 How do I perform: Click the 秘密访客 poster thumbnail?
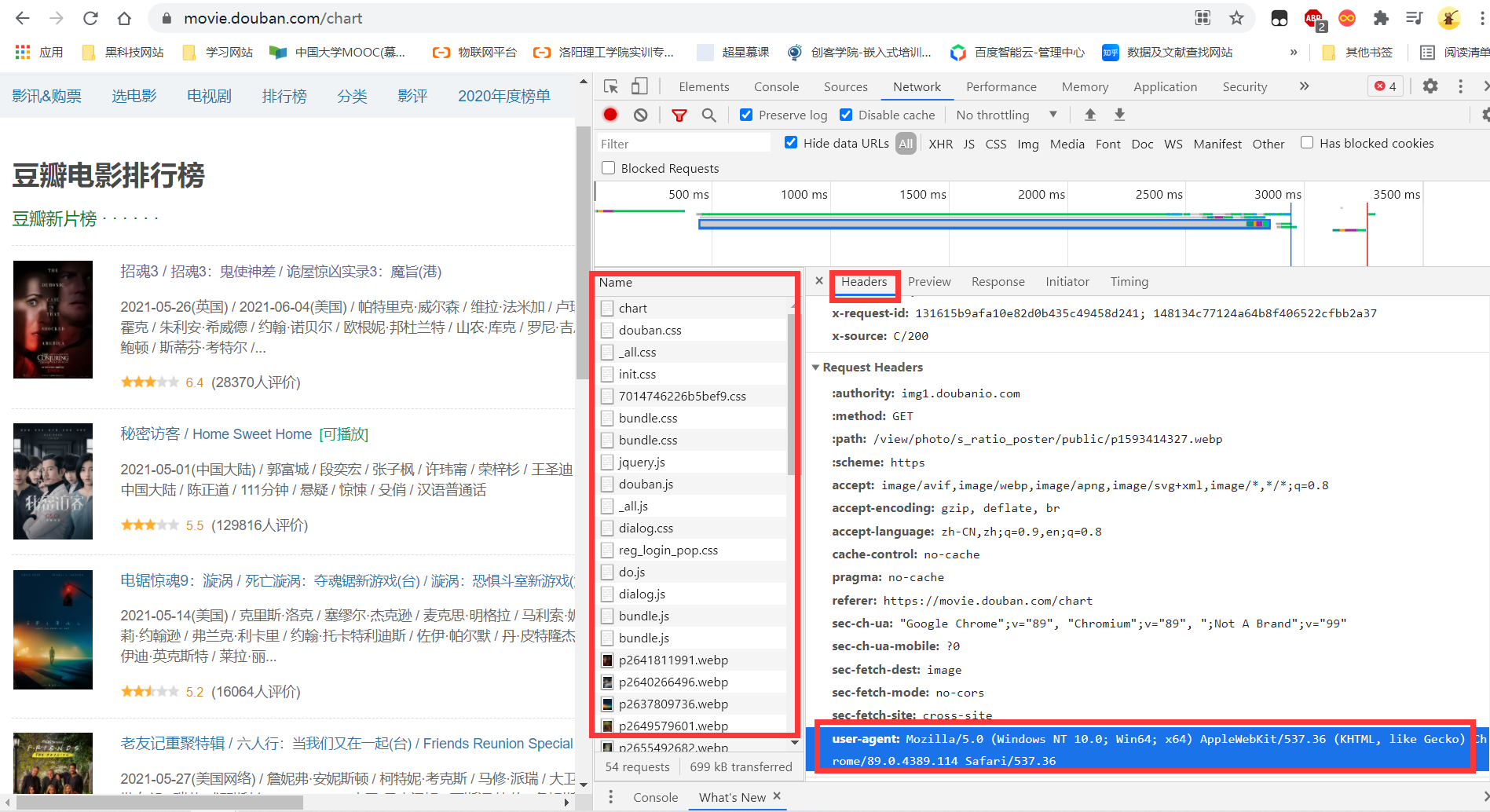[x=53, y=481]
